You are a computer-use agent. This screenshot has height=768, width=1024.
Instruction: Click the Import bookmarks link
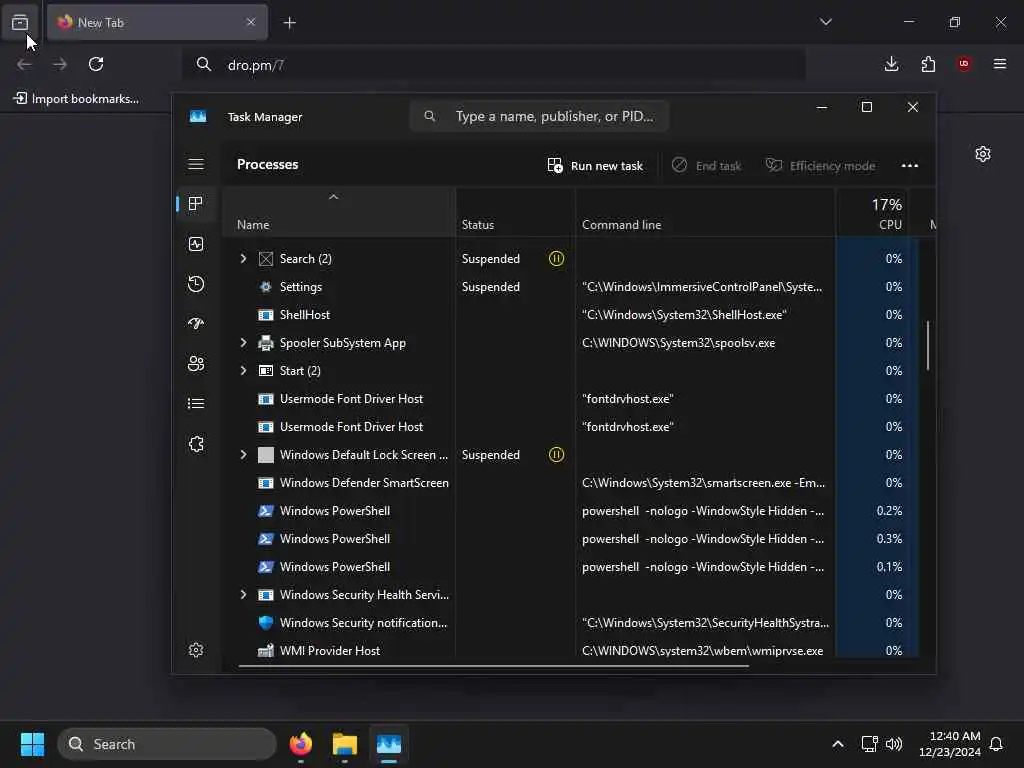[76, 99]
